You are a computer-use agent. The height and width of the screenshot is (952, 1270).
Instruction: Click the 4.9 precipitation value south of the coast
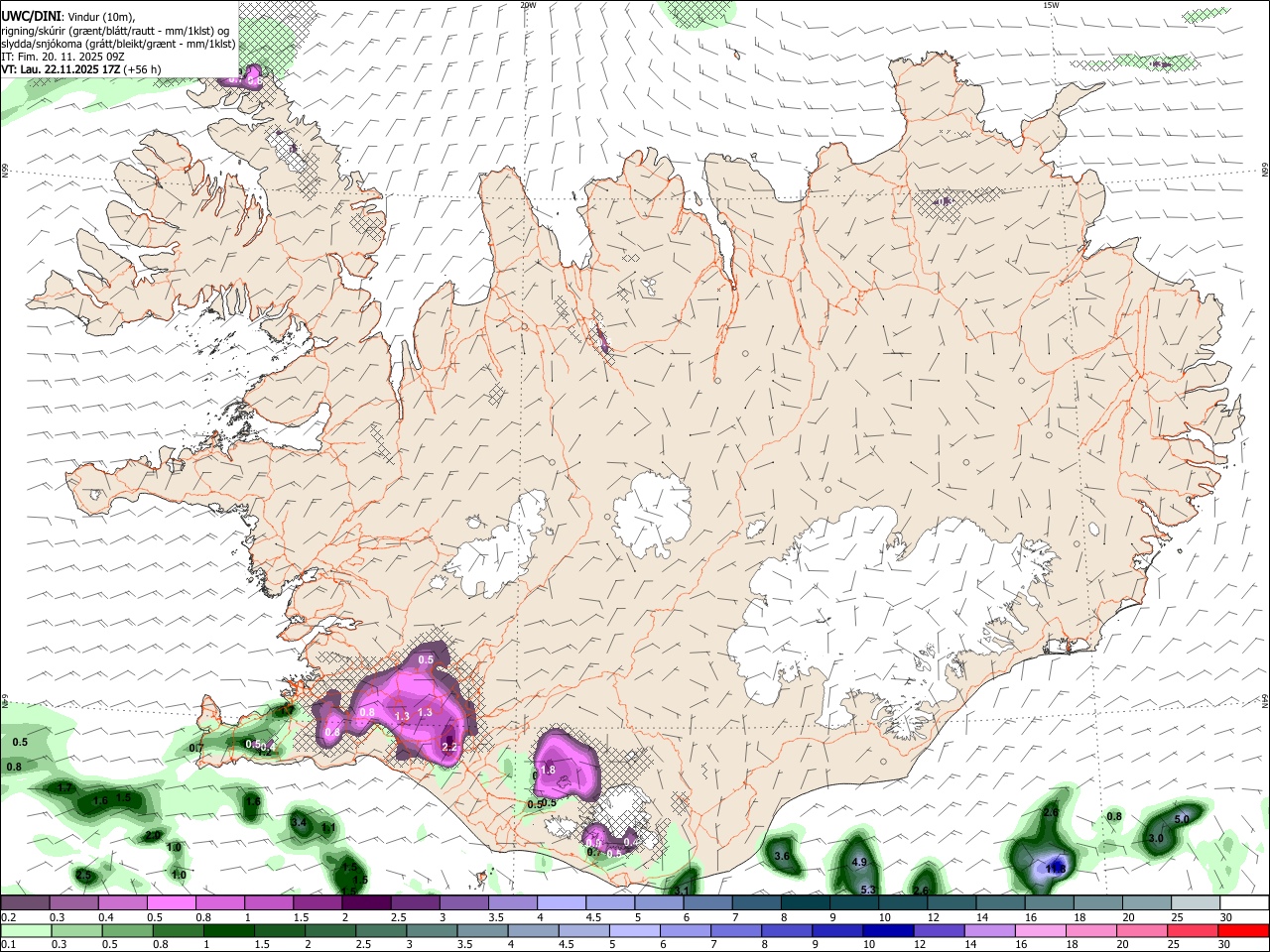point(859,863)
